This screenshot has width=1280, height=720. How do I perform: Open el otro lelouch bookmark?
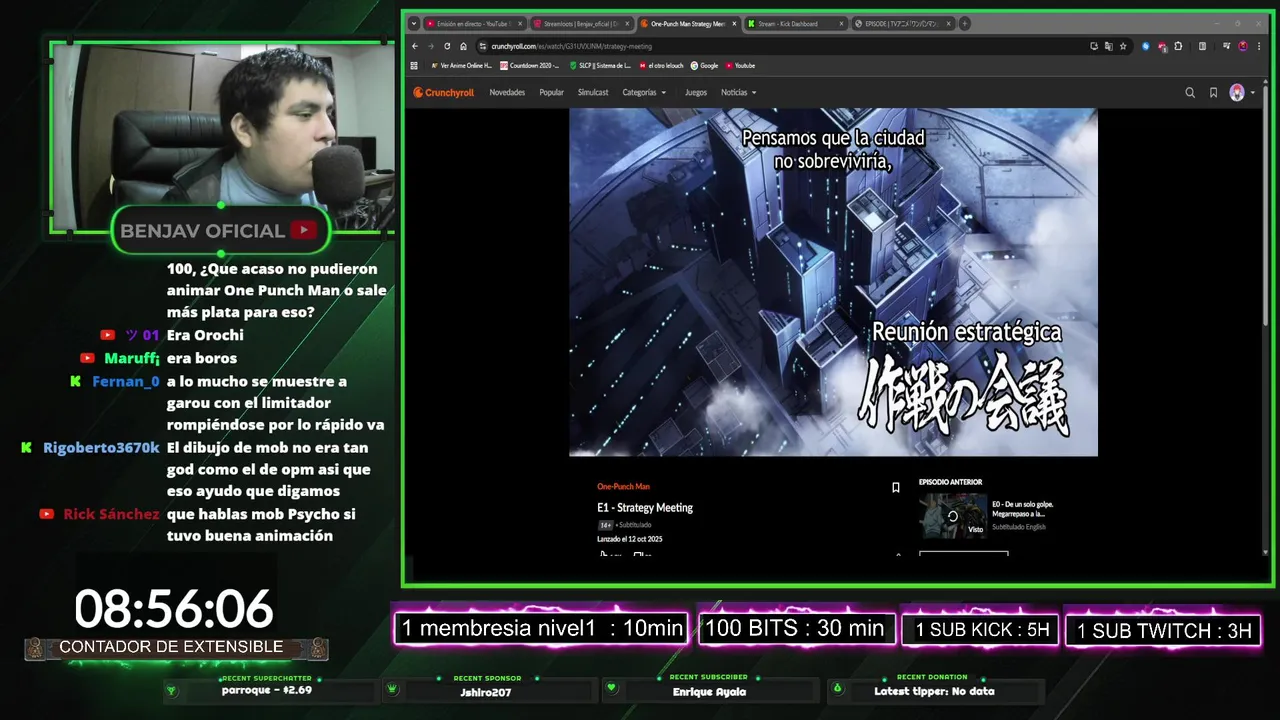662,66
